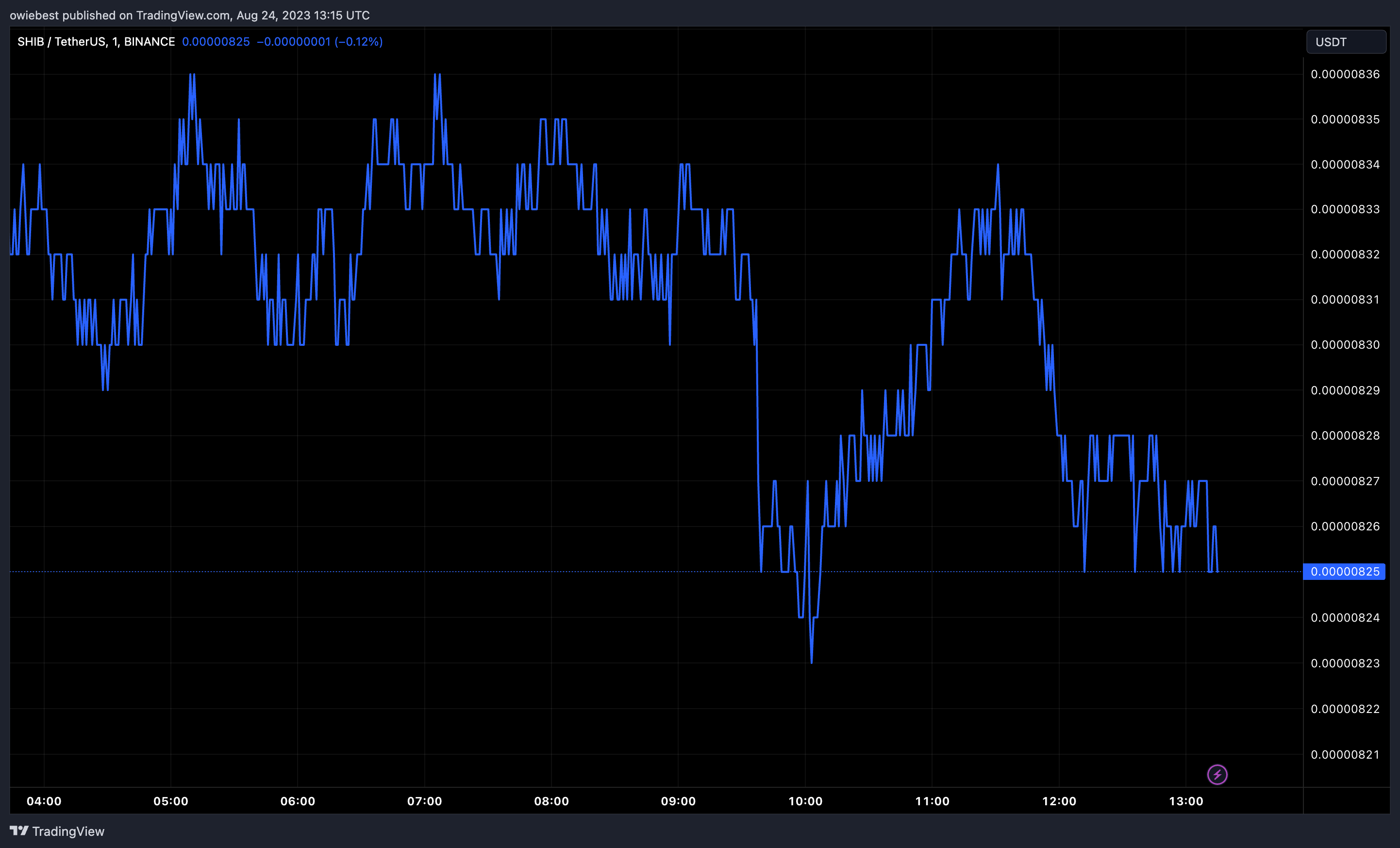Click the 0.00000822 price axis label
Screen dimensions: 1400x848
click(x=1345, y=709)
